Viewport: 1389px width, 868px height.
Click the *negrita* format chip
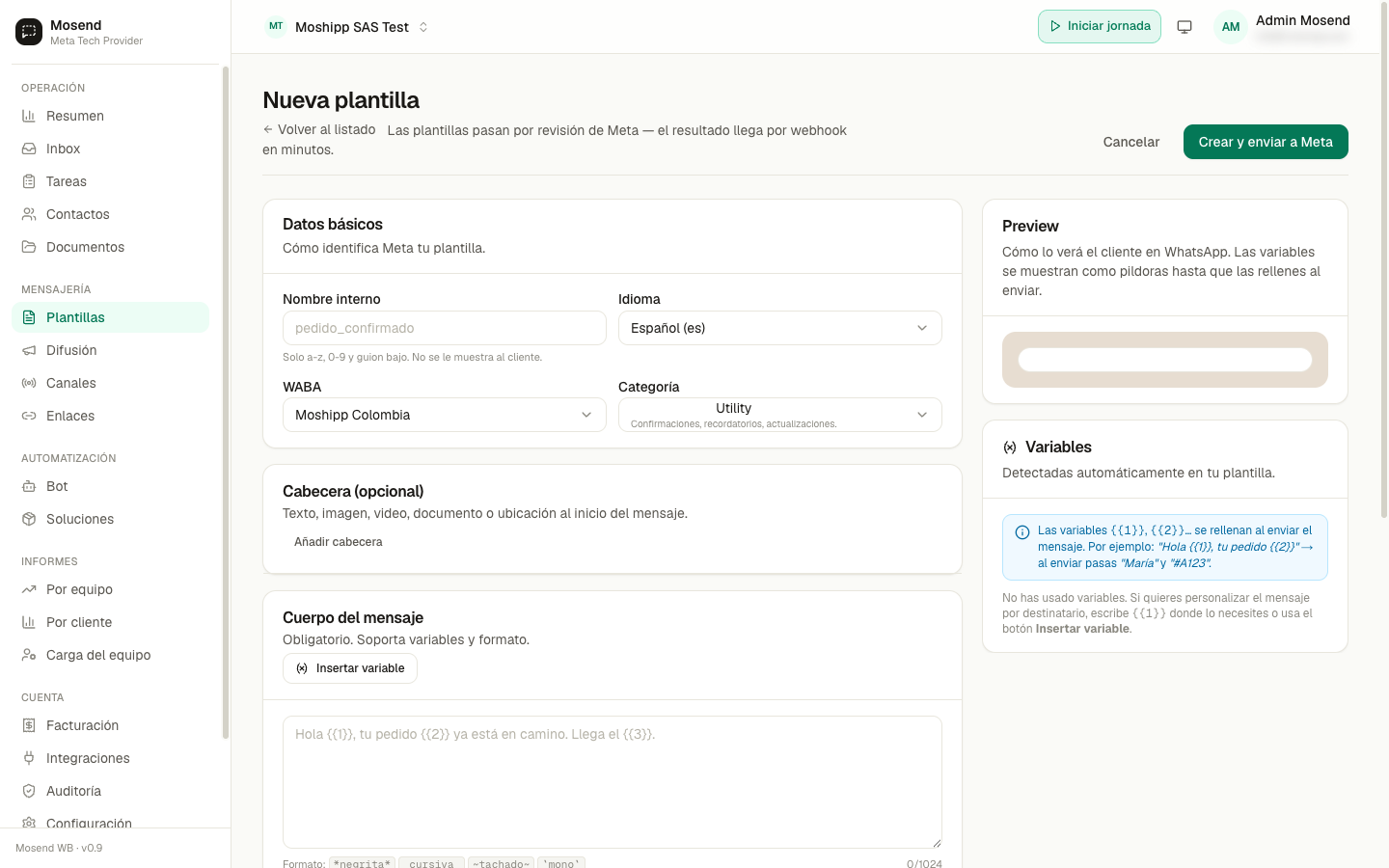(x=362, y=863)
